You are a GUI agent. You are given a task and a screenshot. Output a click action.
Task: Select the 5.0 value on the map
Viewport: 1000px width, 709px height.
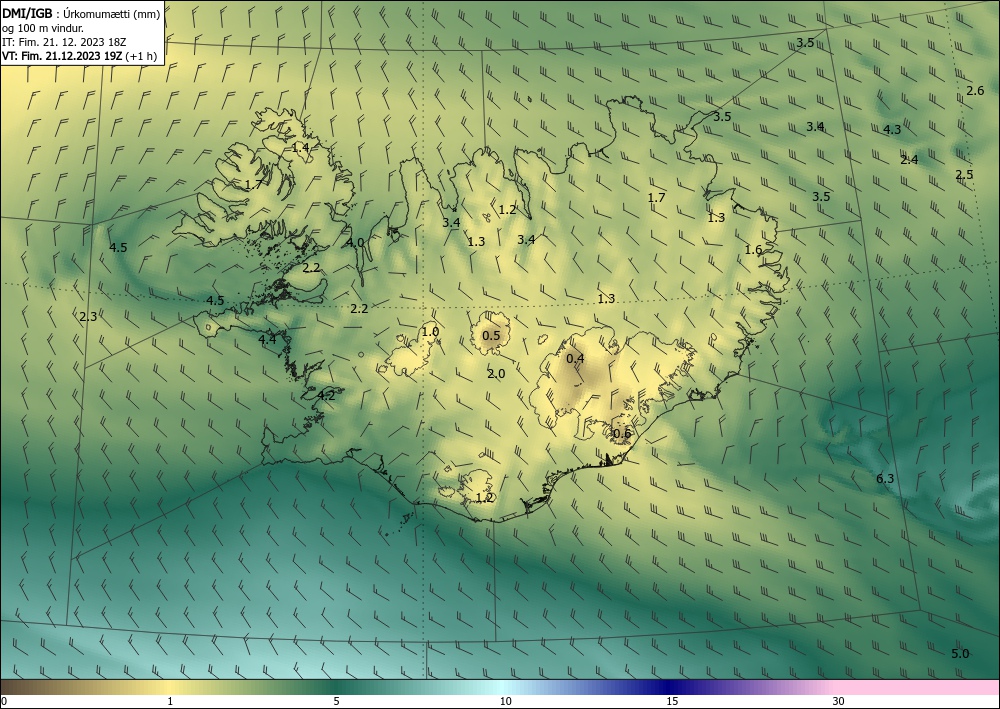tap(960, 654)
